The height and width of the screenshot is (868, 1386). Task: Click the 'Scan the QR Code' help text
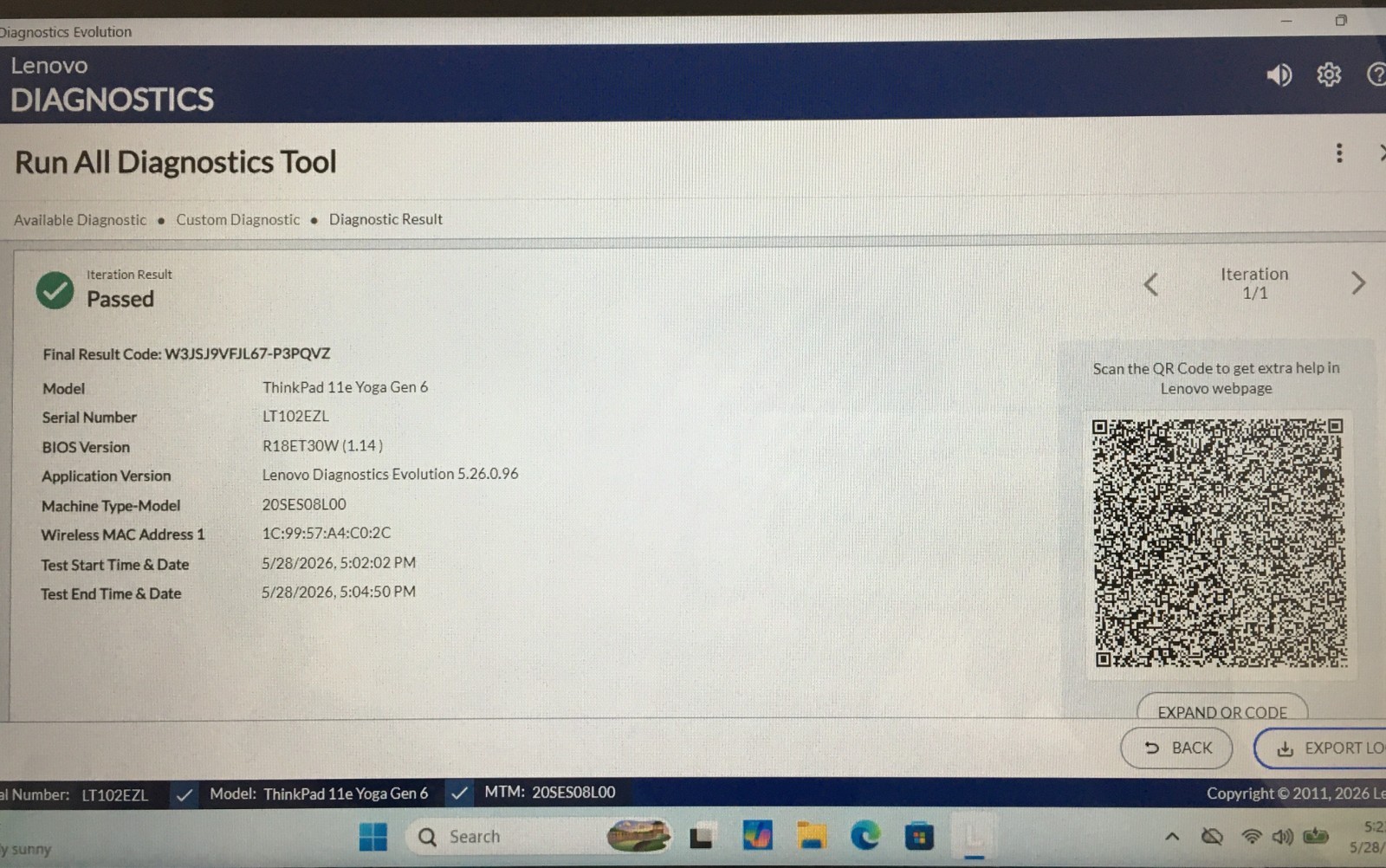(x=1216, y=379)
